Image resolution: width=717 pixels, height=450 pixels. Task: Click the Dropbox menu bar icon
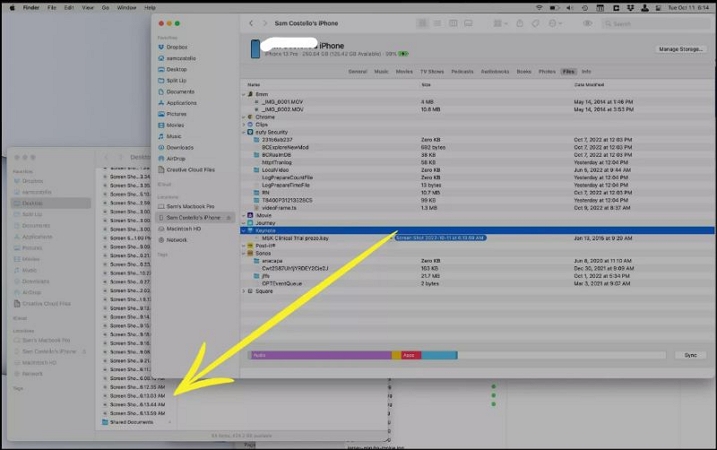[x=630, y=8]
